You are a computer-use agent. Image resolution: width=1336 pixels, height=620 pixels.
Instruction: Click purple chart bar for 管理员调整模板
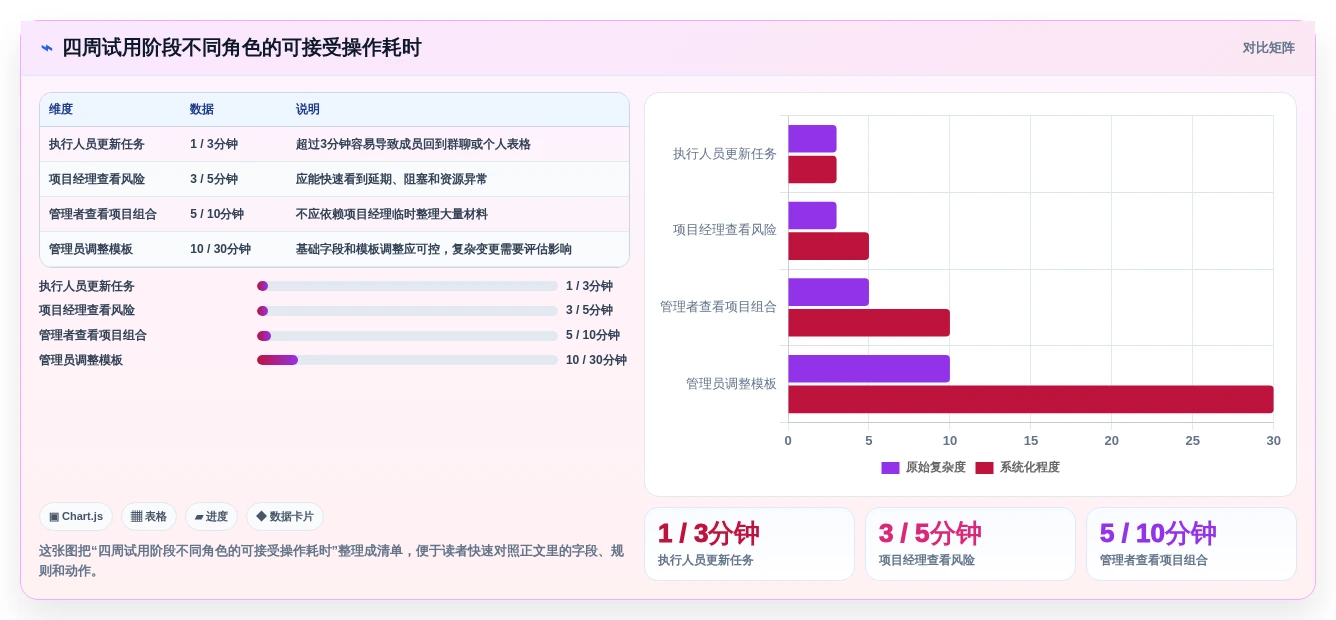[x=869, y=369]
